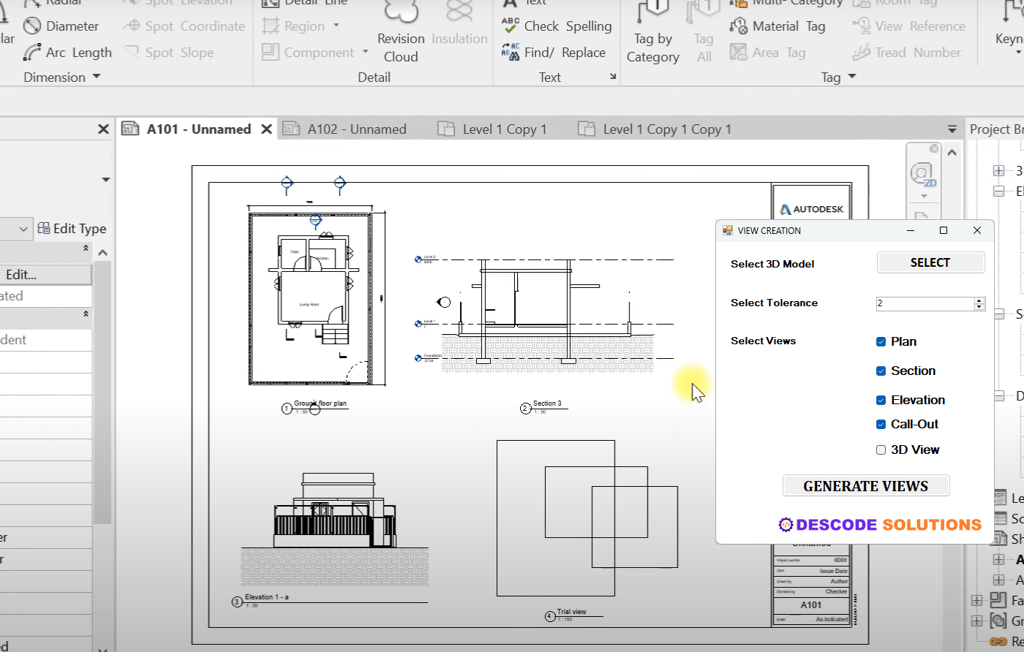The width and height of the screenshot is (1024, 652).
Task: Open Find/Replace text tool
Action: coord(554,52)
